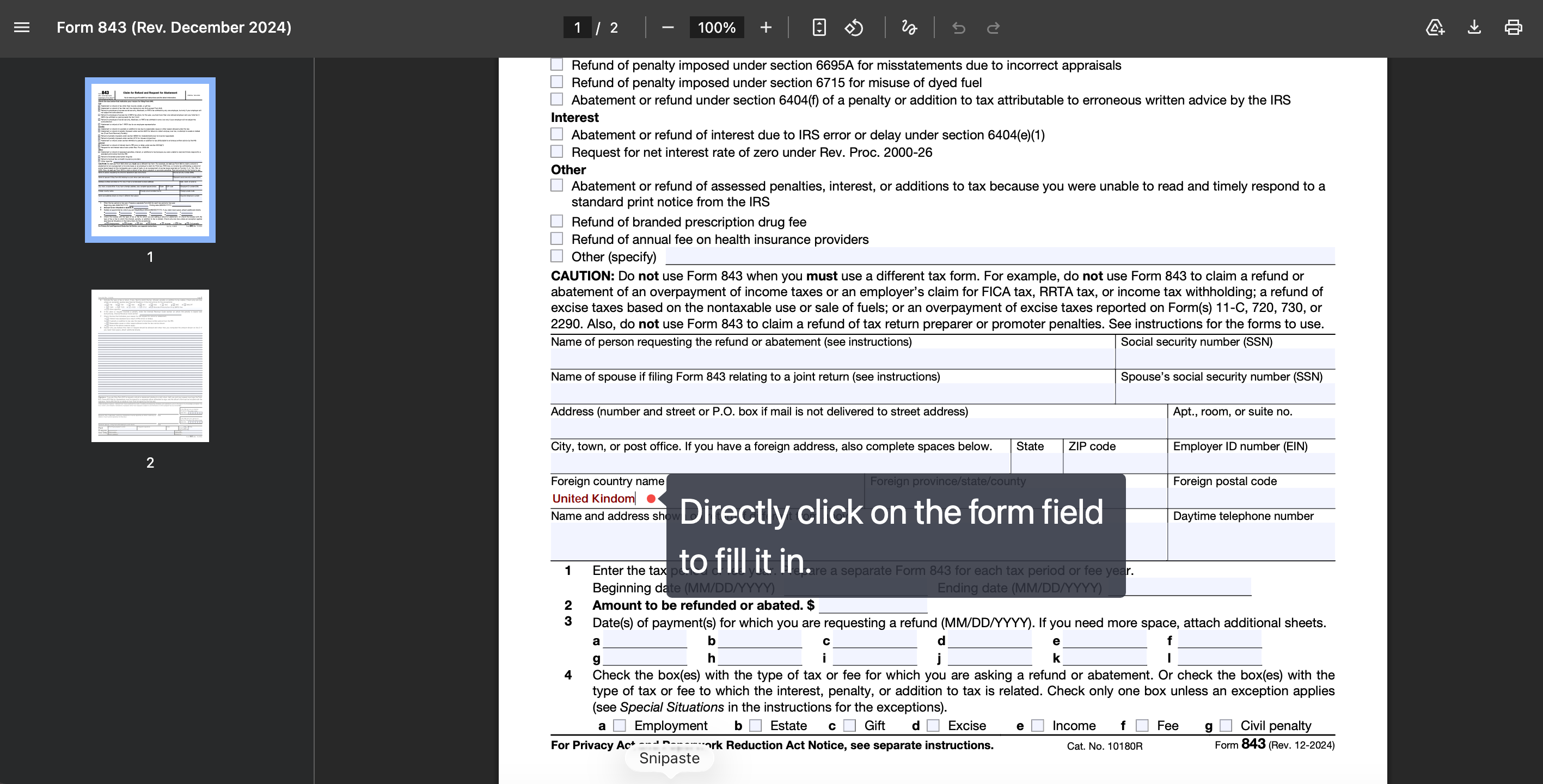Click the zoom out minus button
The height and width of the screenshot is (784, 1543).
click(668, 28)
